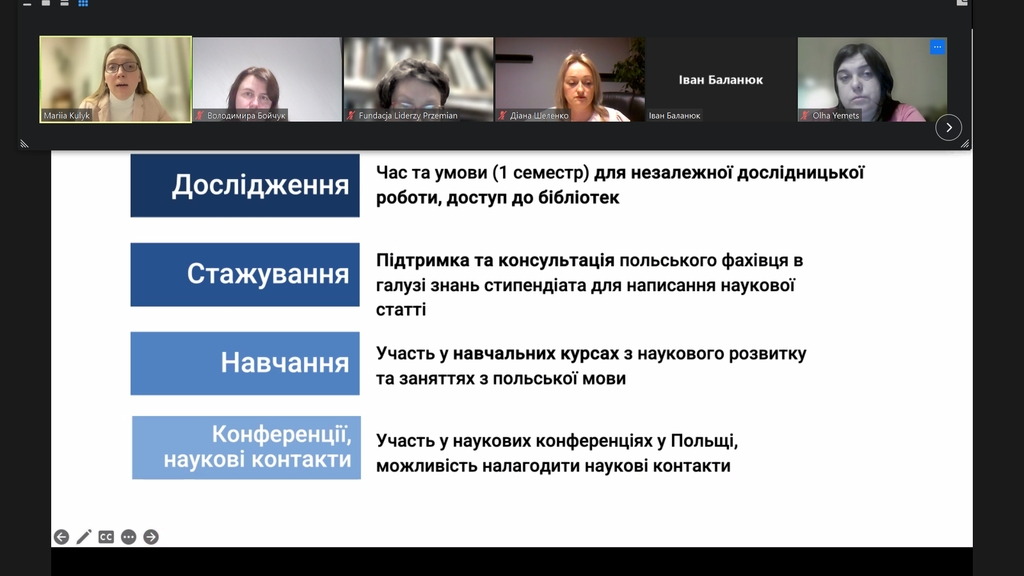Select Mariia Kulyk's video tile

[116, 79]
